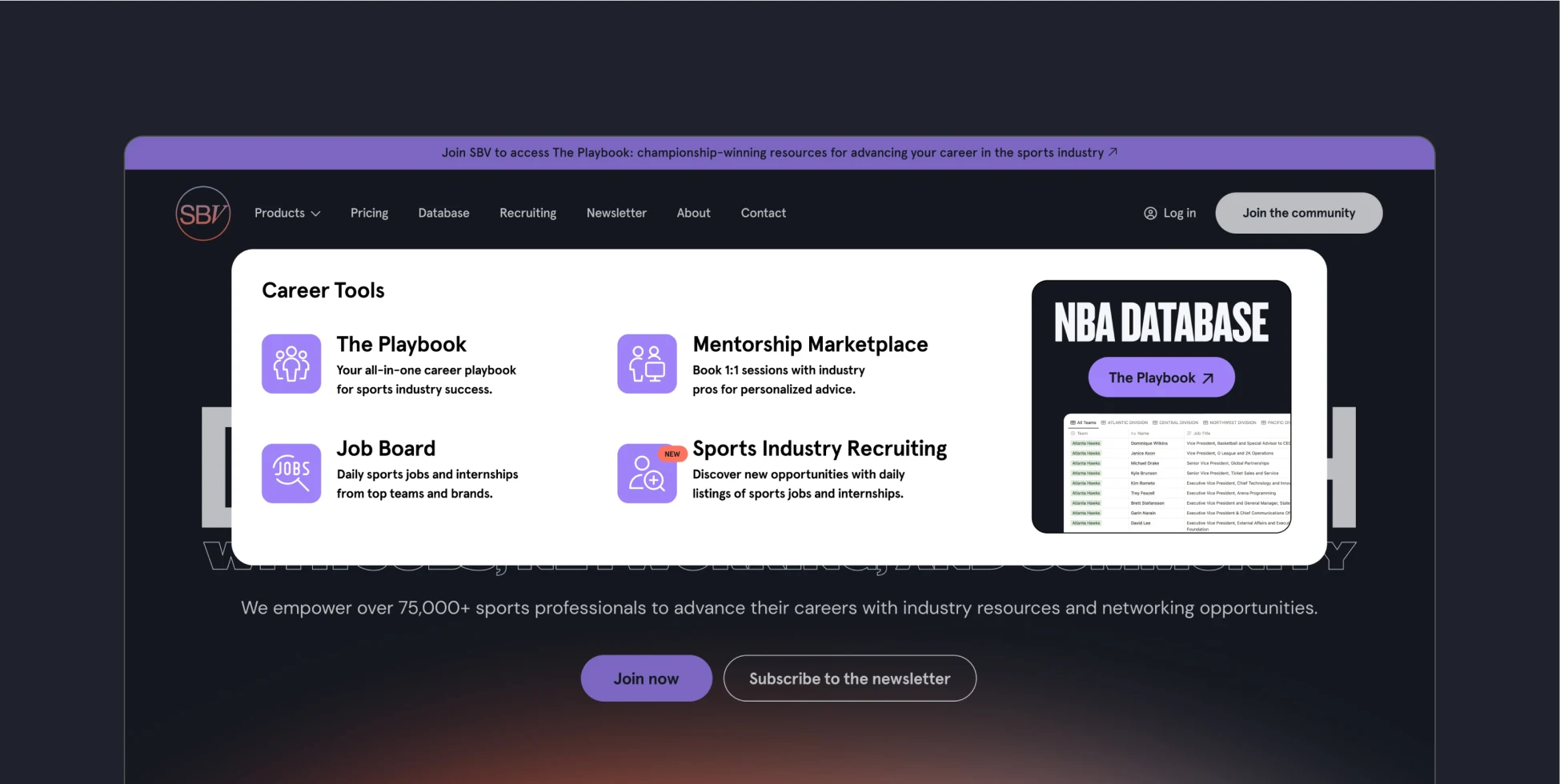Click Subscribe to the newsletter button
The height and width of the screenshot is (784, 1560).
pyautogui.click(x=849, y=678)
